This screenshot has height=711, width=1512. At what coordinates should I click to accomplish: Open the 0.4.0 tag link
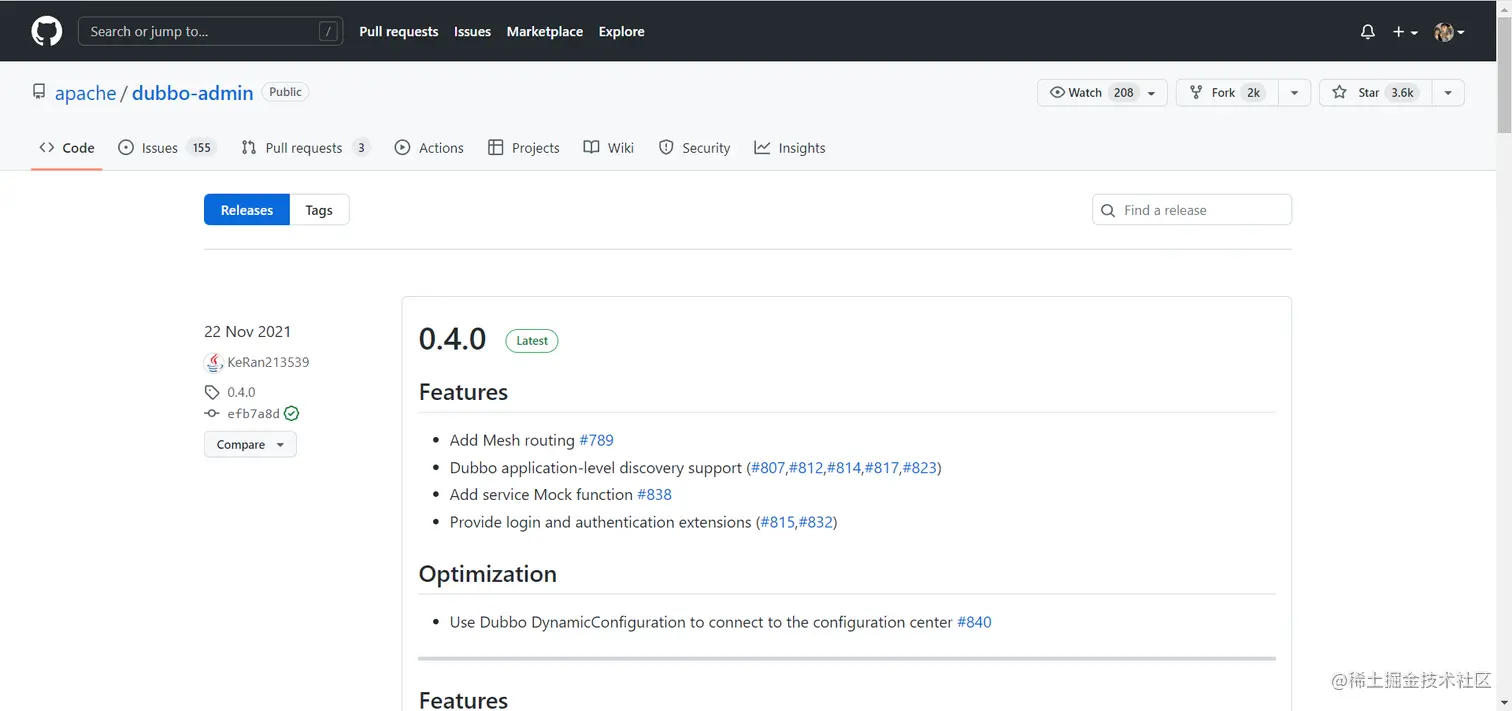[241, 392]
